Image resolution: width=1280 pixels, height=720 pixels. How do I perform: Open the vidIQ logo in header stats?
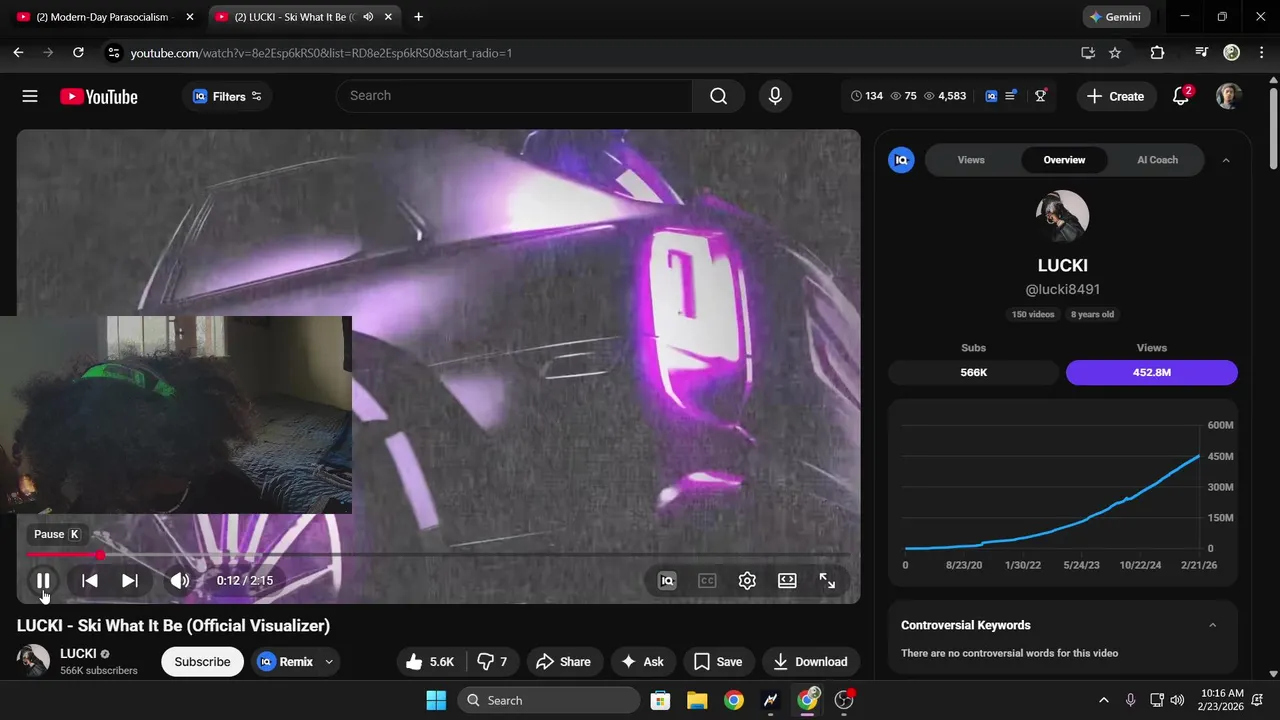pyautogui.click(x=991, y=96)
